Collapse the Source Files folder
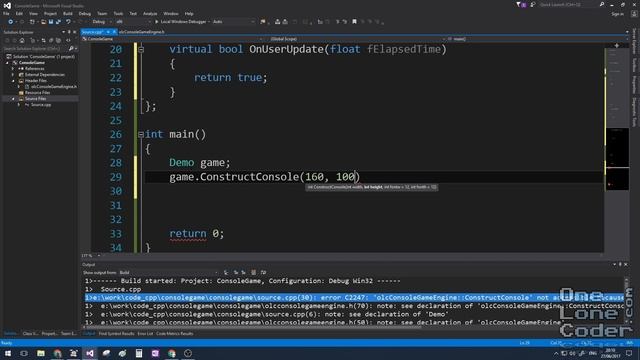The image size is (640, 360). [x=13, y=99]
